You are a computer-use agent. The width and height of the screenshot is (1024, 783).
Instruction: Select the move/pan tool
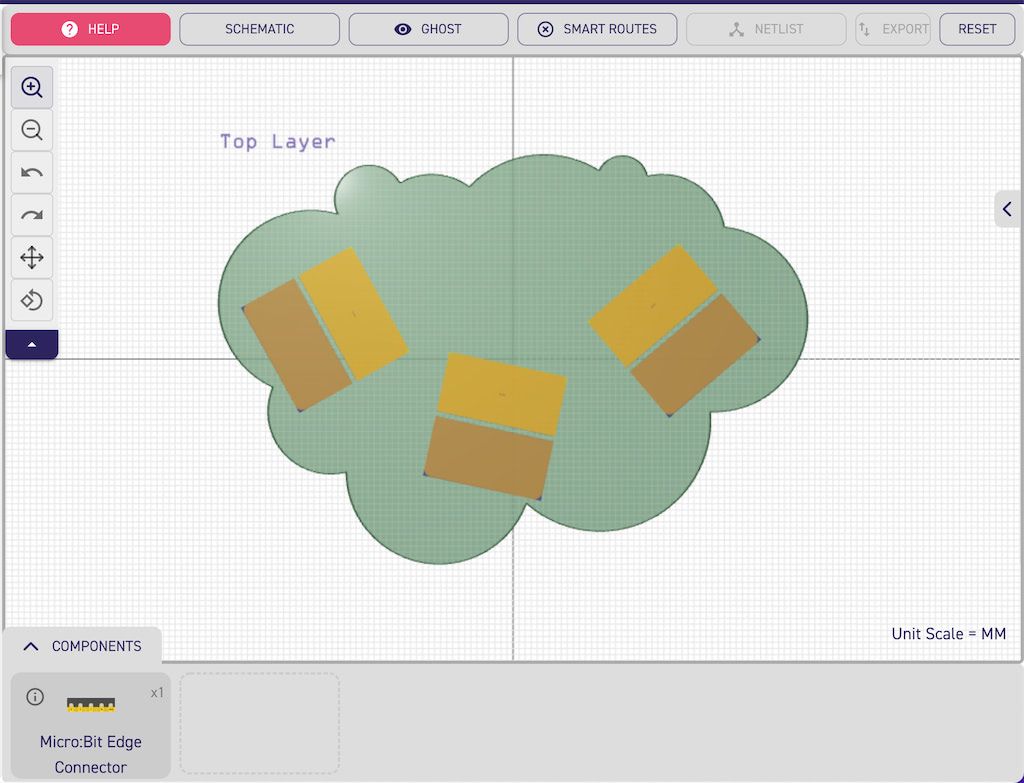click(32, 258)
